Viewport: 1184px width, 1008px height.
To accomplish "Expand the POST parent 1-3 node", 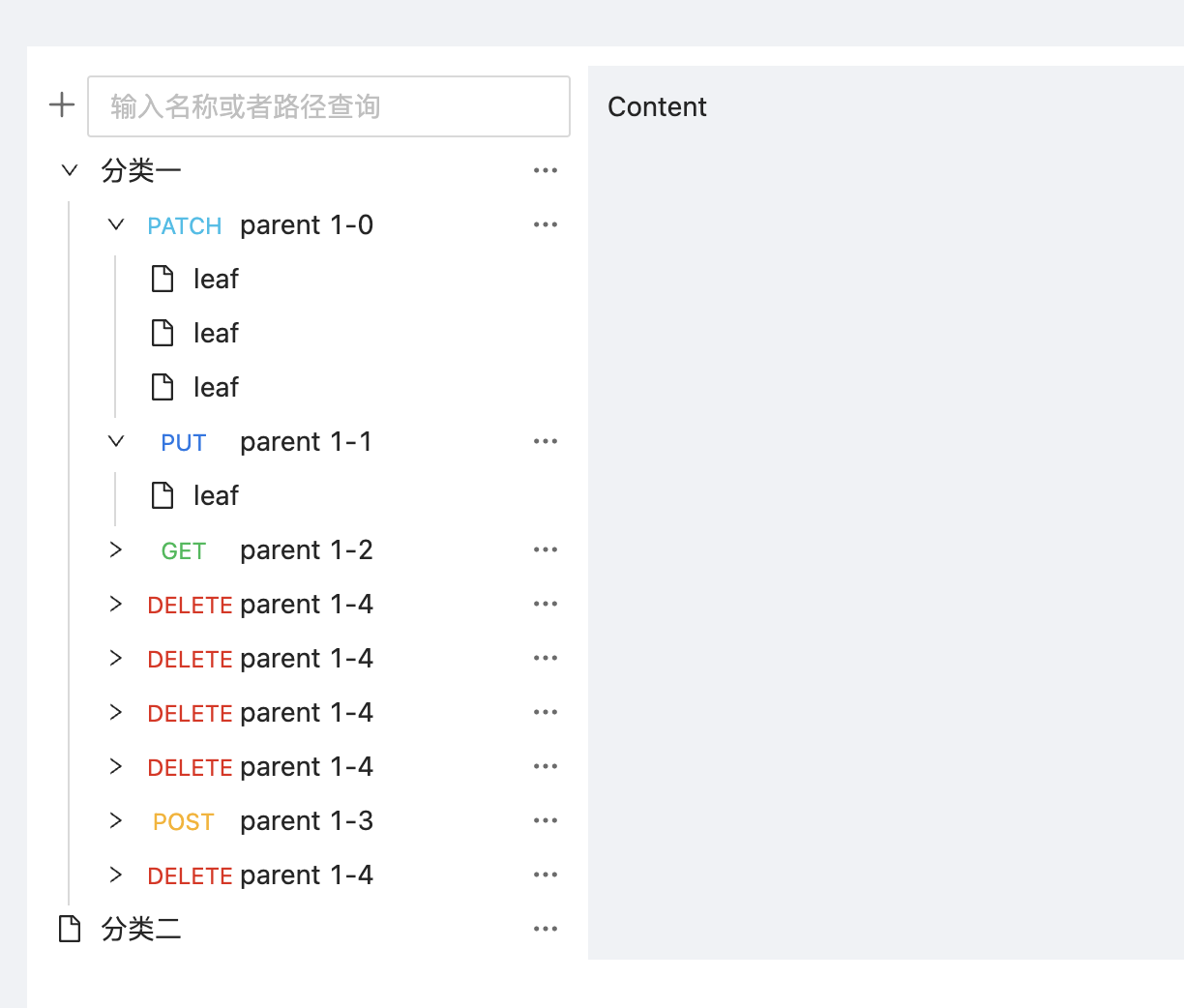I will (x=115, y=819).
